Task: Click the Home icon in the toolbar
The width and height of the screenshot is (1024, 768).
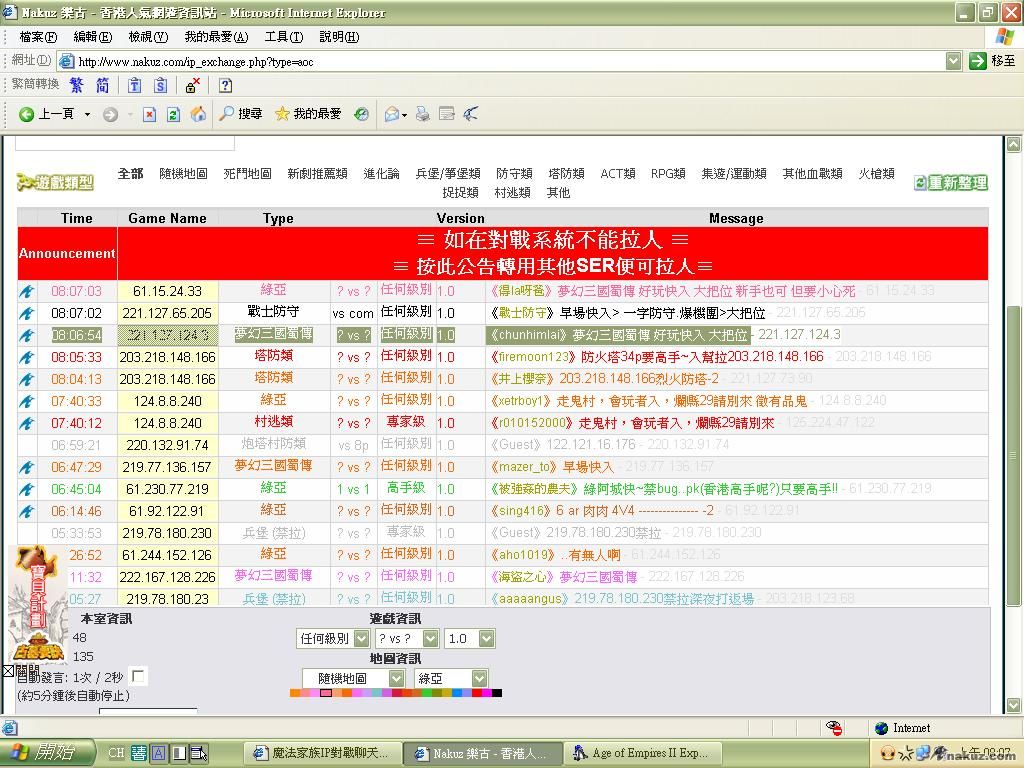Action: click(x=198, y=114)
